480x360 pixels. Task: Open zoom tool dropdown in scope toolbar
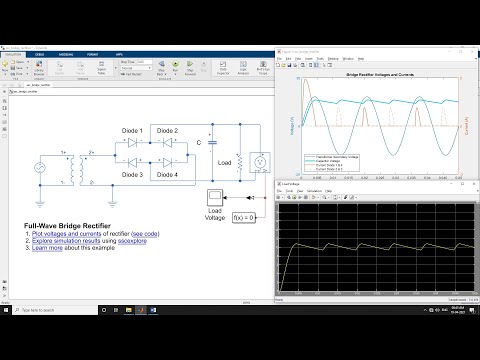(x=328, y=197)
